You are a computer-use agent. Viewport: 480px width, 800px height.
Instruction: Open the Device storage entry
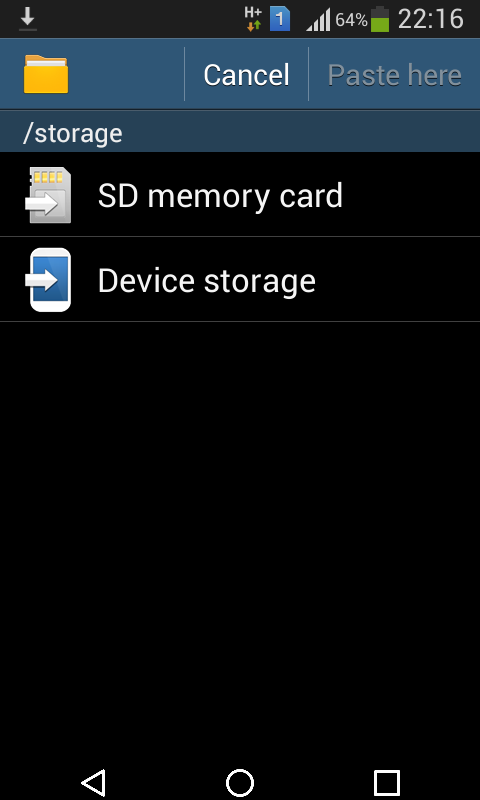click(x=240, y=280)
